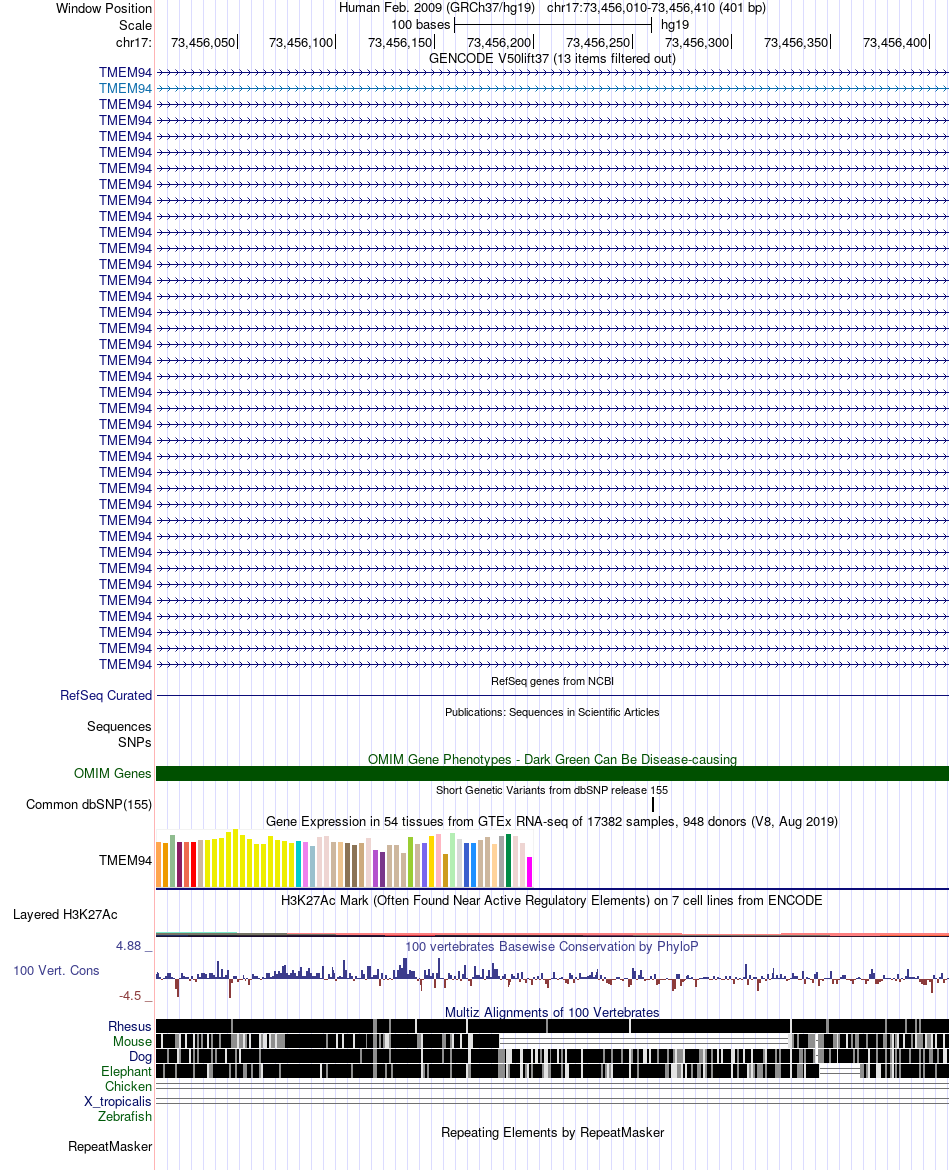The height and width of the screenshot is (1170, 950).
Task: Click the Mouse alignment gap double line
Action: 645,1041
